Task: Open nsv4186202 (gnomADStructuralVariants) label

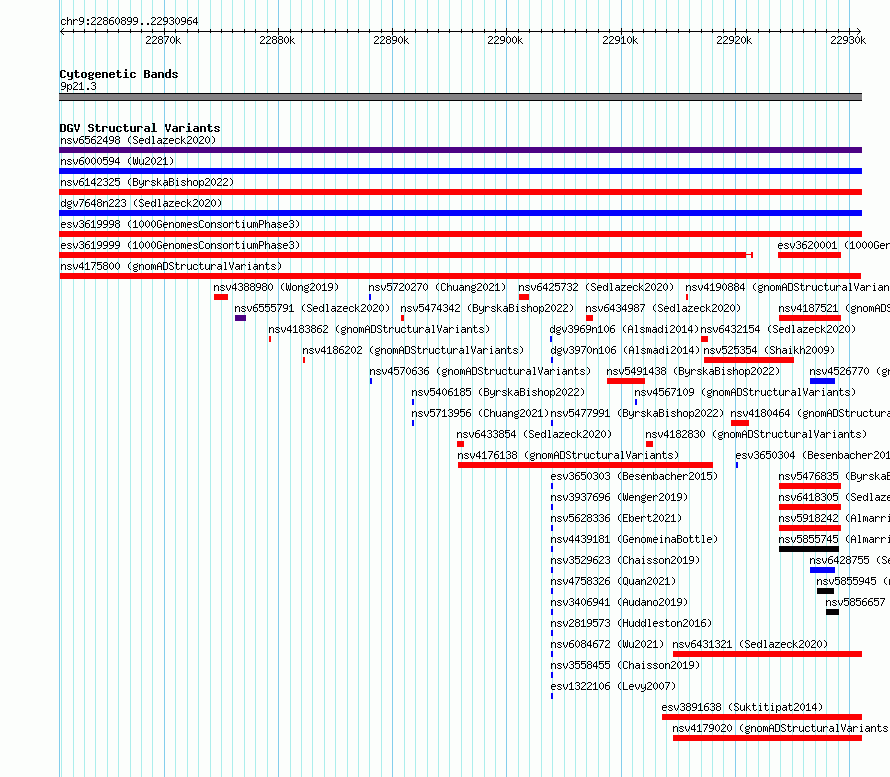Action: tap(413, 350)
